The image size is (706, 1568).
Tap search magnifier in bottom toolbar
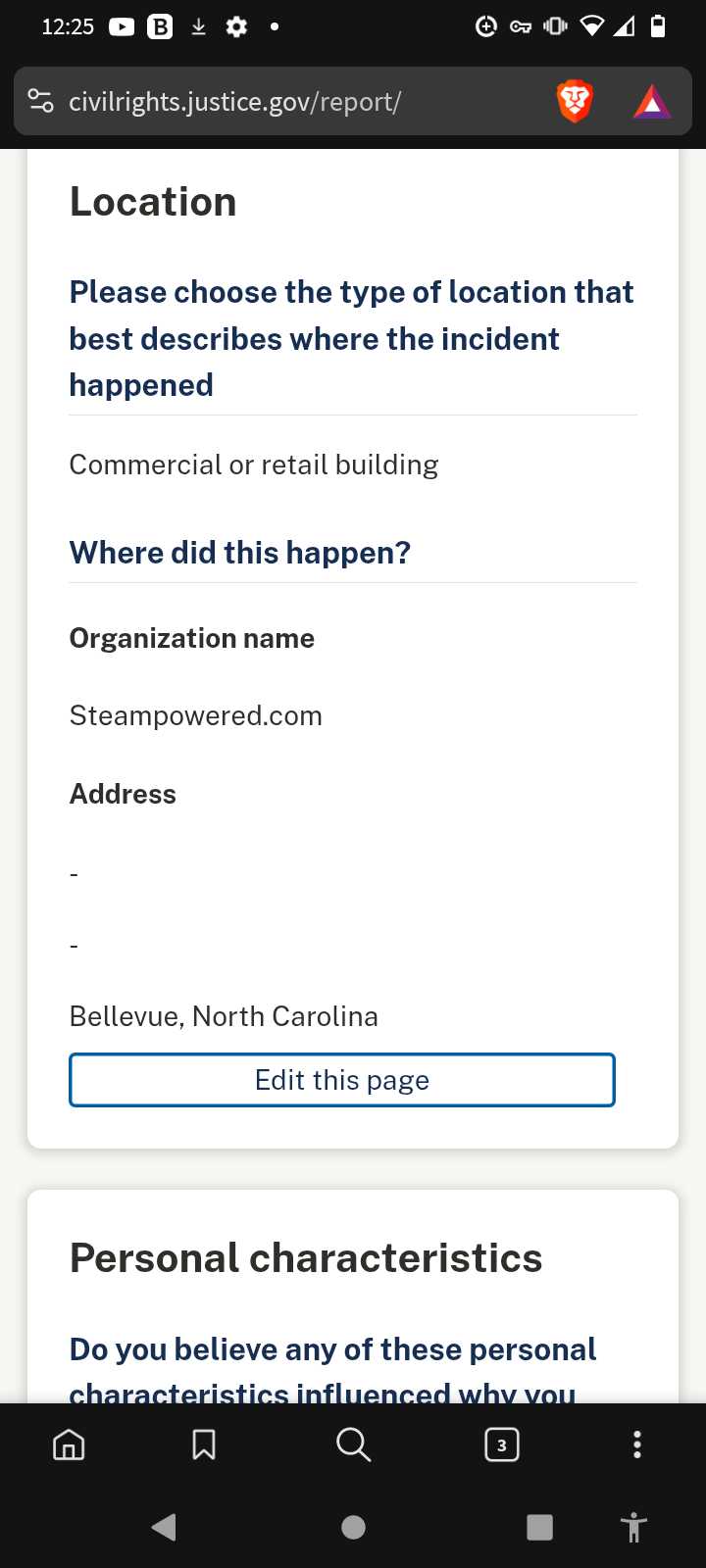(x=353, y=1445)
